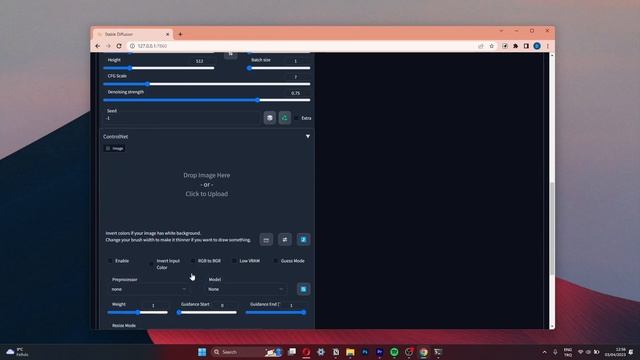Open Task View from the taskbar
The height and width of the screenshot is (360, 640).
(292, 352)
